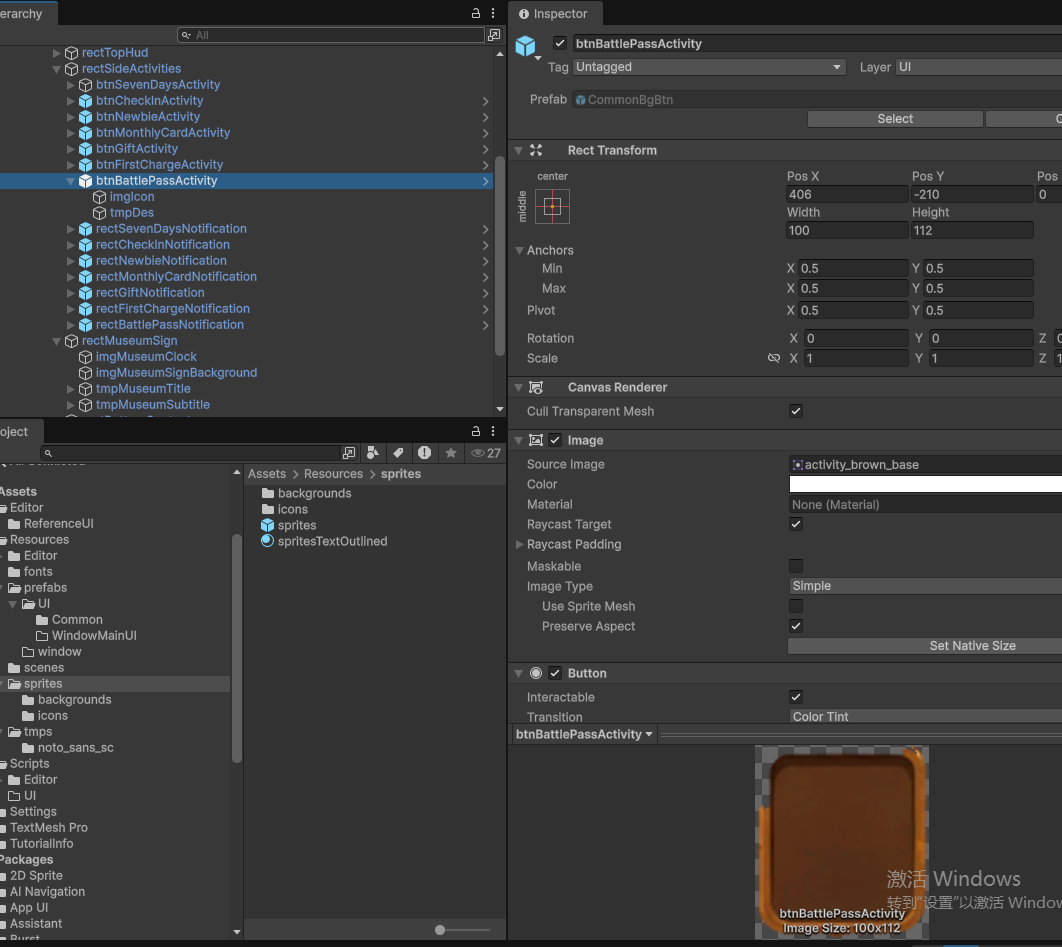Click Resources in the breadcrumb path

tap(333, 474)
